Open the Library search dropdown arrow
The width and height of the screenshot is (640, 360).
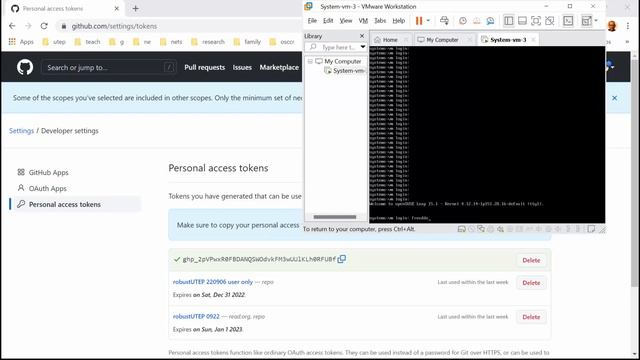tap(362, 47)
